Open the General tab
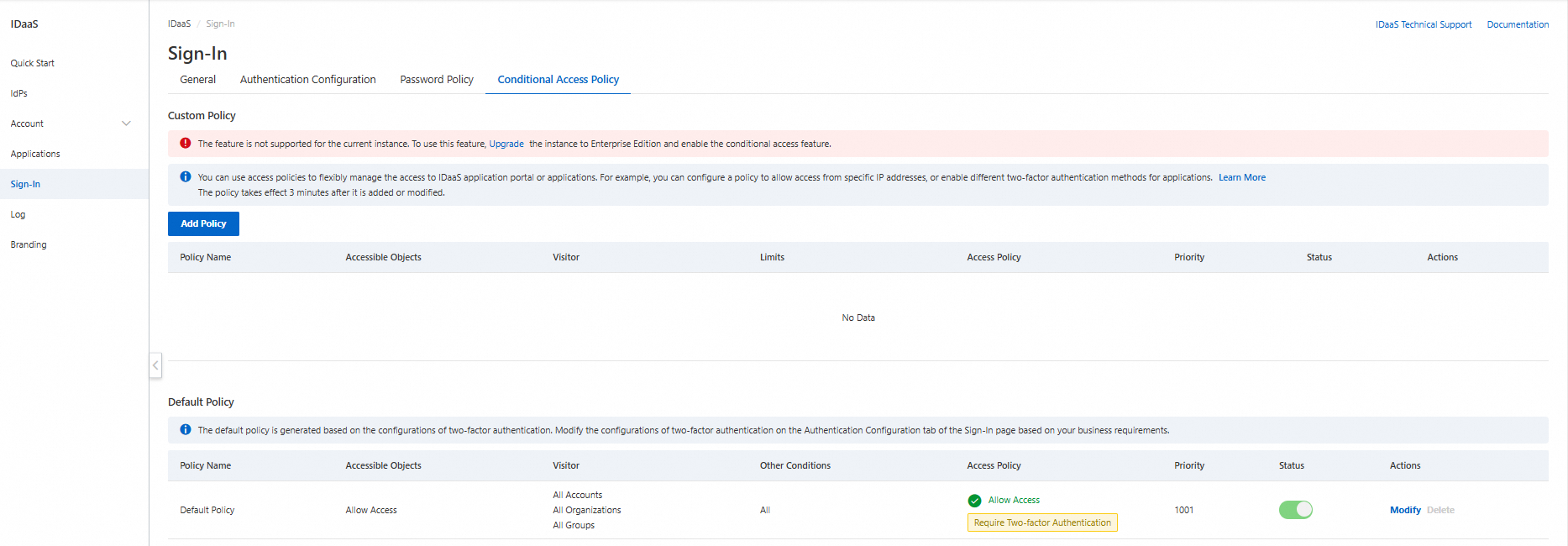 tap(197, 80)
